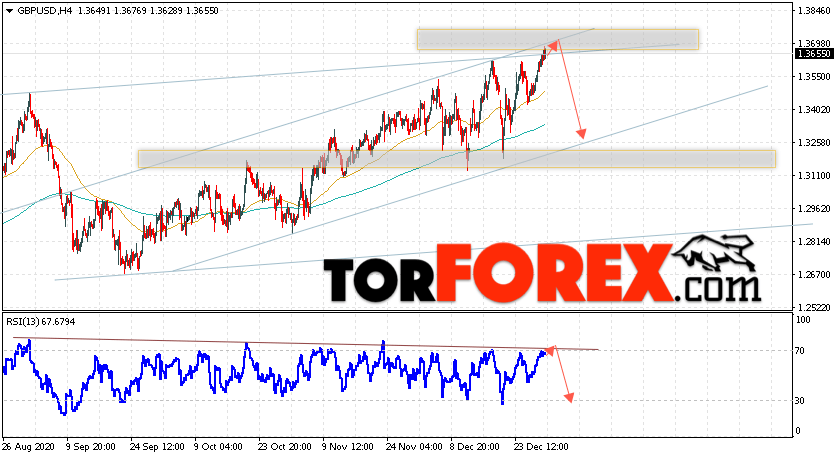Click the 26 Aug 2020 date label
Screen dimensions: 838x458
click(x=28, y=447)
